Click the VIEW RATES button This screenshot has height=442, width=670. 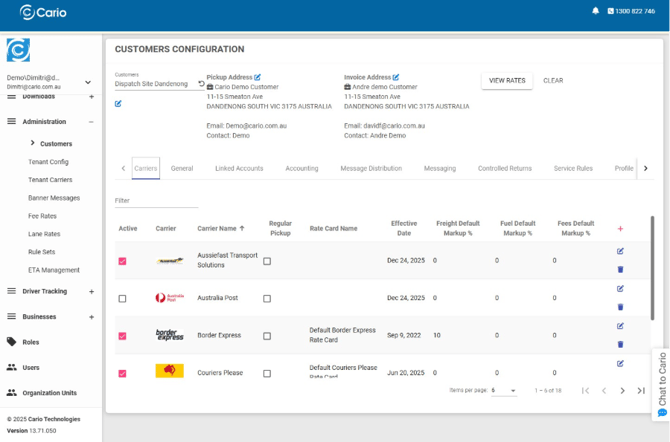click(507, 81)
